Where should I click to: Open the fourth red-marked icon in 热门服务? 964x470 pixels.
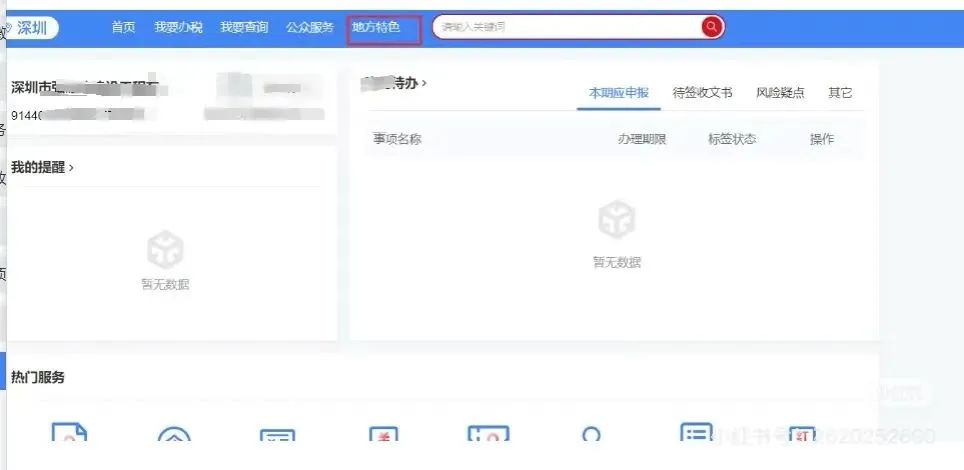(x=384, y=438)
